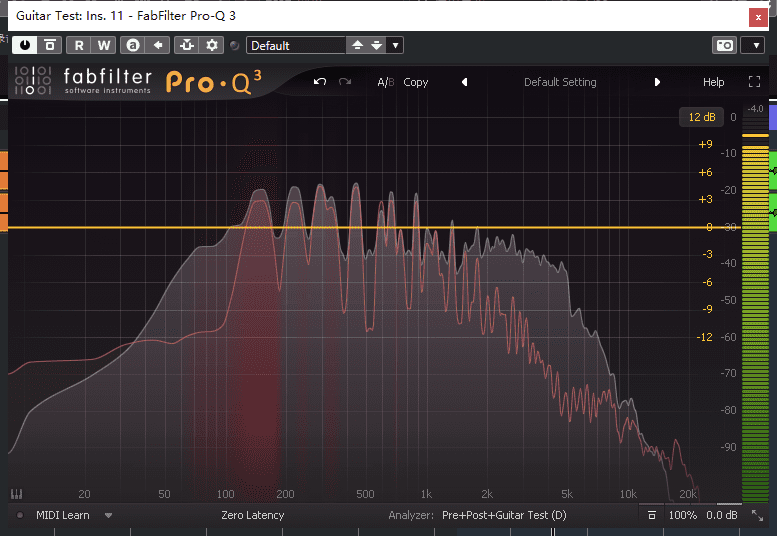Image resolution: width=777 pixels, height=536 pixels.
Task: Click the 0.0 dB output level value
Action: 722,515
